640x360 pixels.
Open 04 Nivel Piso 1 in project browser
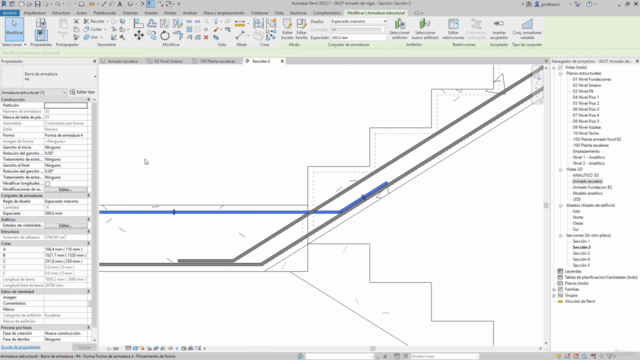coord(586,98)
